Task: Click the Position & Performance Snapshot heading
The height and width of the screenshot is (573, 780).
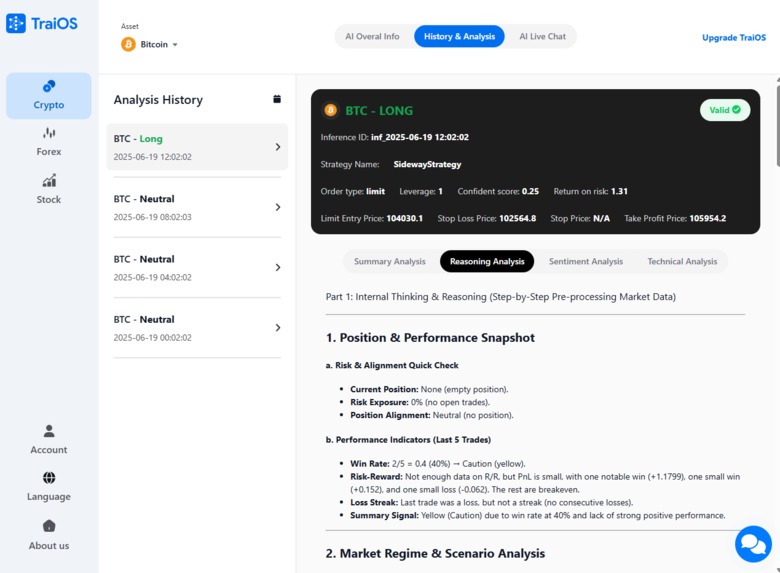Action: click(430, 338)
